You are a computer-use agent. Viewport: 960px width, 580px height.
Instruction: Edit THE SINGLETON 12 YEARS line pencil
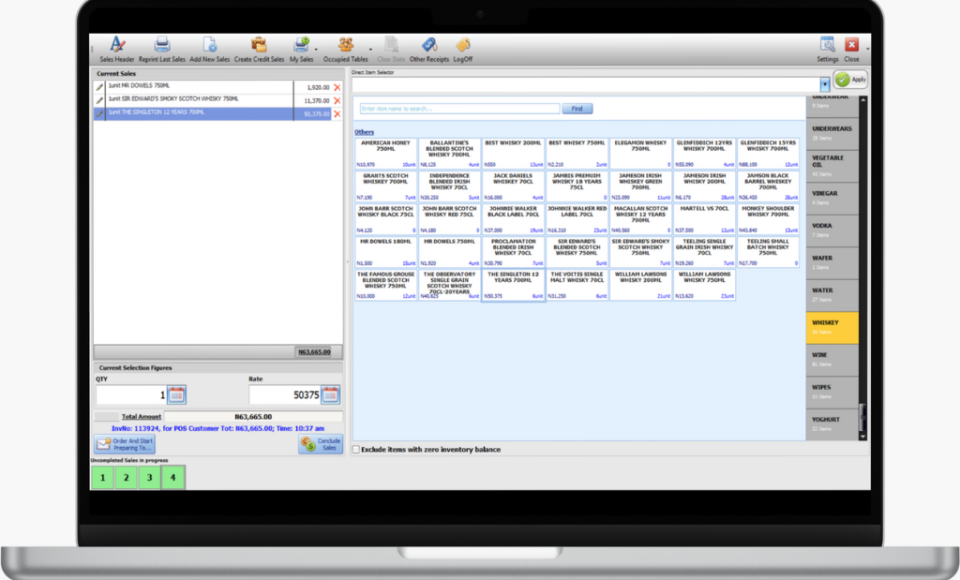[100, 114]
